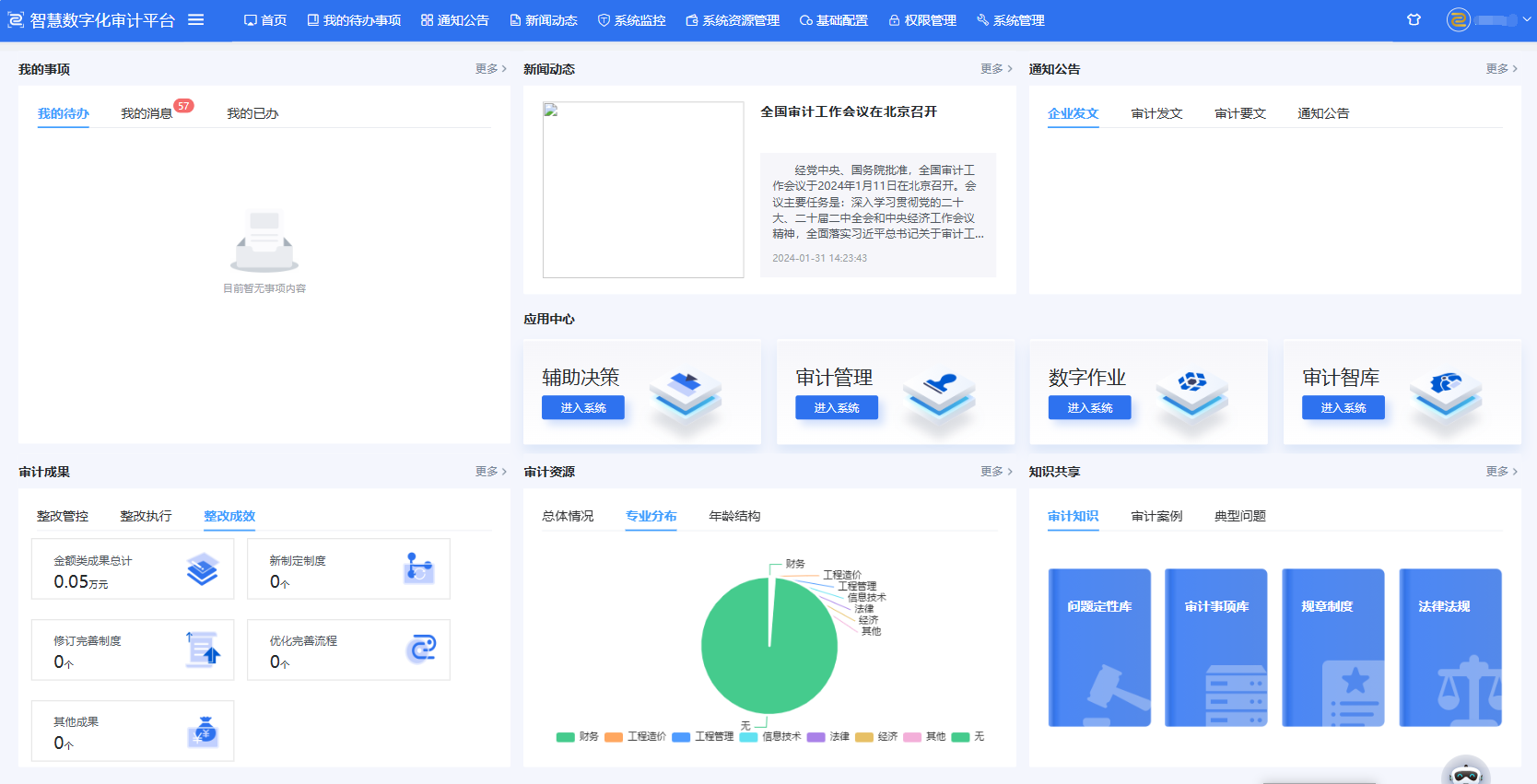Expand user account dropdown arrow
The image size is (1537, 784).
point(1527,19)
